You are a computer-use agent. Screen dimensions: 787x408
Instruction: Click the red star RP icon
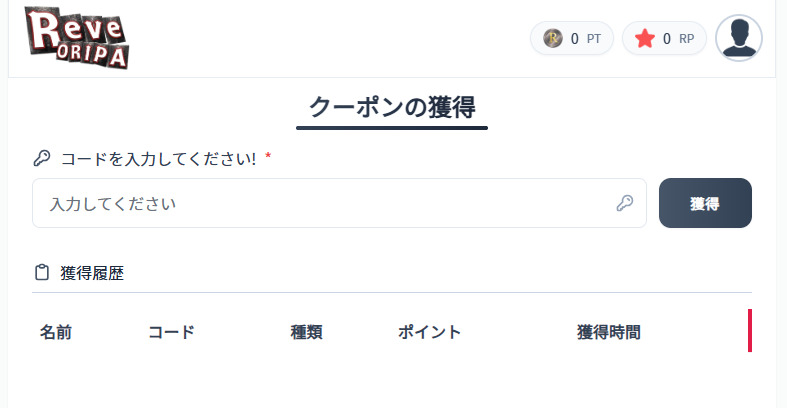coord(645,38)
